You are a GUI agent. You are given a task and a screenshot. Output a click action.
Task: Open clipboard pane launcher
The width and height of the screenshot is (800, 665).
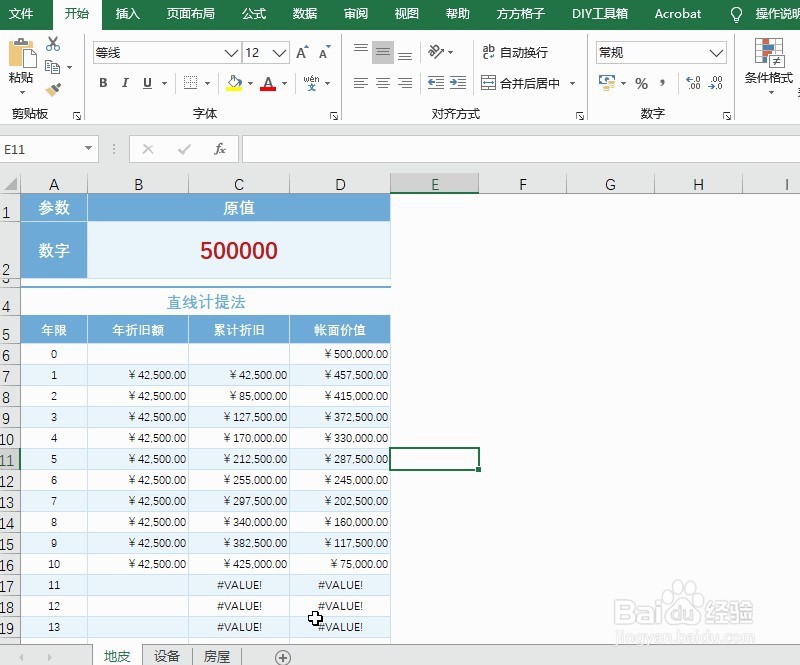(x=77, y=116)
